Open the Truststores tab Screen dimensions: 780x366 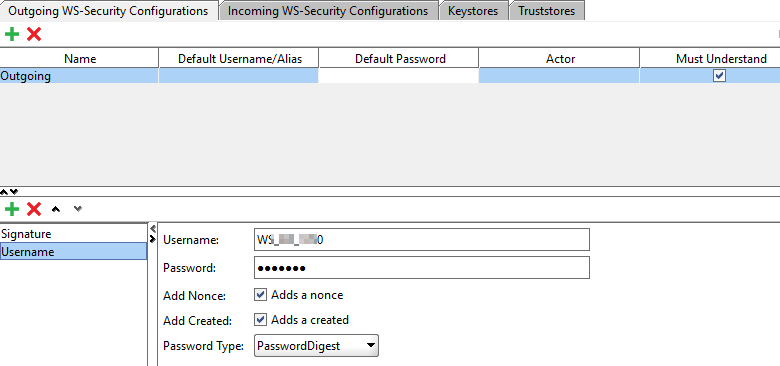pos(546,10)
